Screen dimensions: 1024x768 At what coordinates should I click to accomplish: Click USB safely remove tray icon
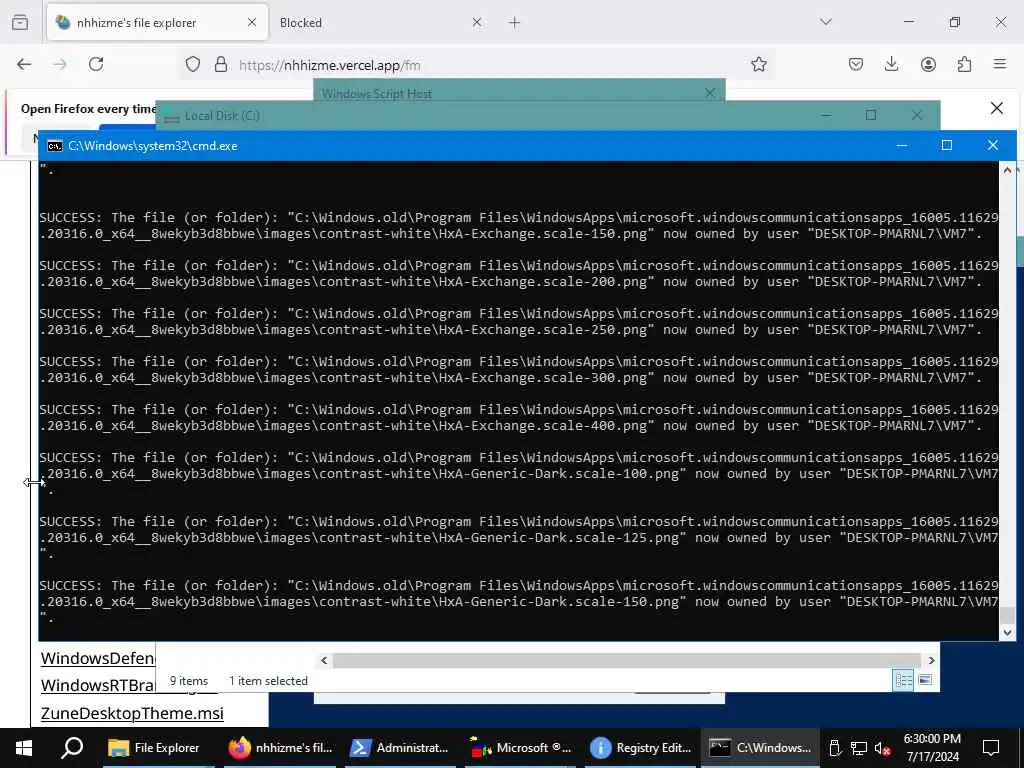coord(834,748)
